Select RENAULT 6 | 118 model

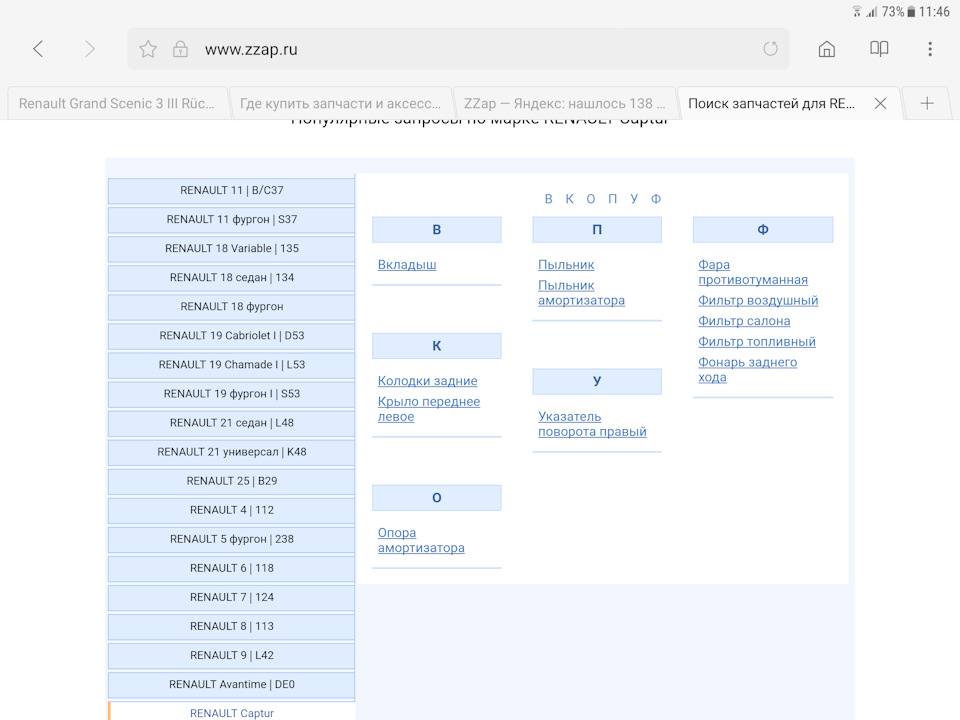click(x=231, y=568)
